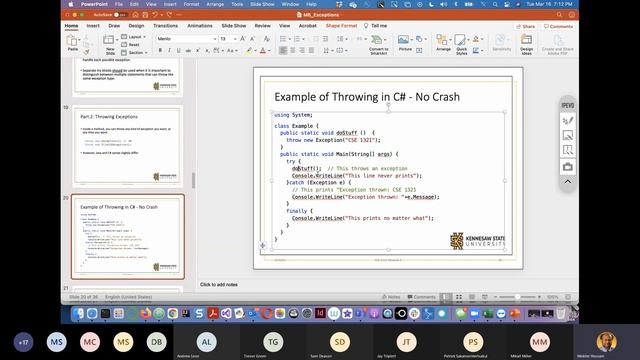Open the Paste options dropdown arrow
The image size is (640, 360).
pos(79,40)
